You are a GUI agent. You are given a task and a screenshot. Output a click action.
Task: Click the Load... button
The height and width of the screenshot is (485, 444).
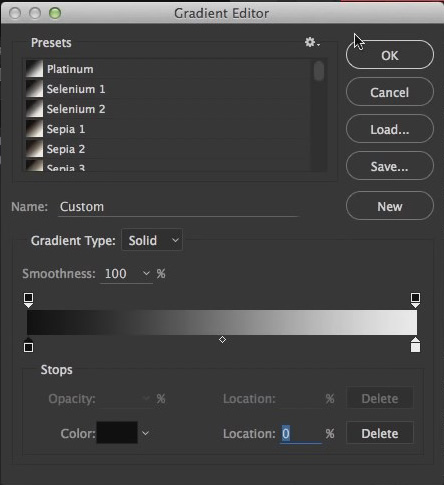[x=390, y=129]
